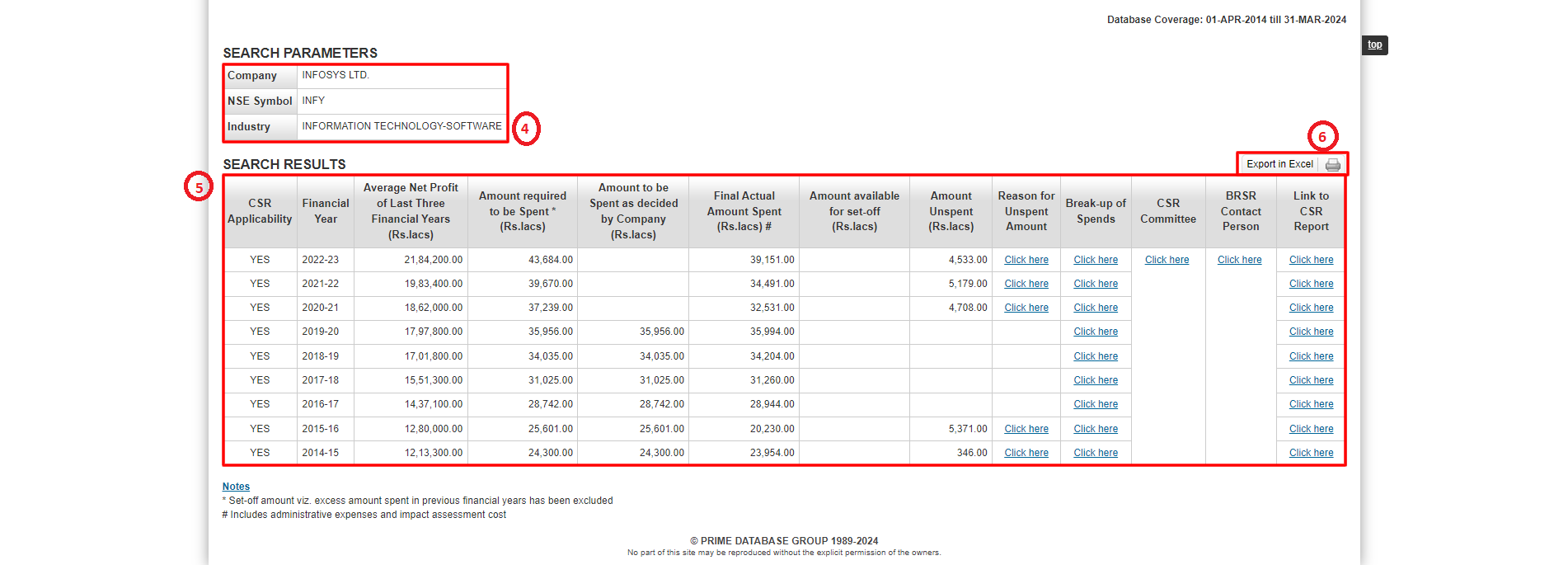Open Break-up of Spends link for 2017-18
This screenshot has width=1568, height=565.
1096,380
